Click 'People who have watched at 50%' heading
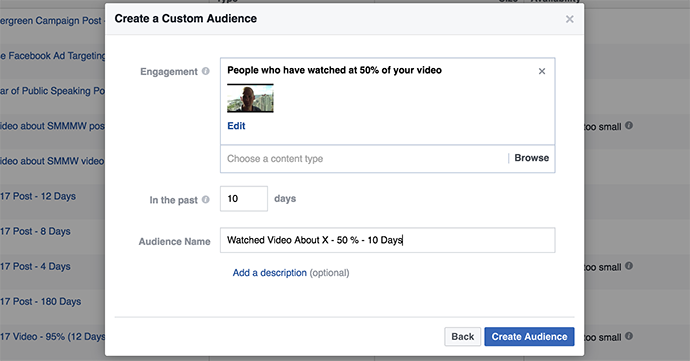690x361 pixels. (x=334, y=70)
